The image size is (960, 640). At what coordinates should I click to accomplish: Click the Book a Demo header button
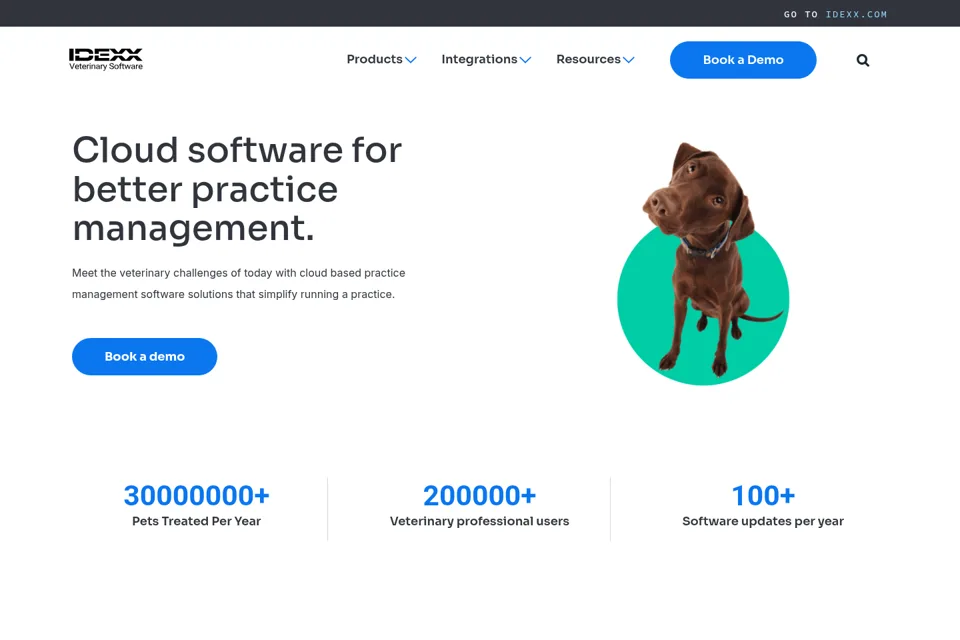coord(743,60)
